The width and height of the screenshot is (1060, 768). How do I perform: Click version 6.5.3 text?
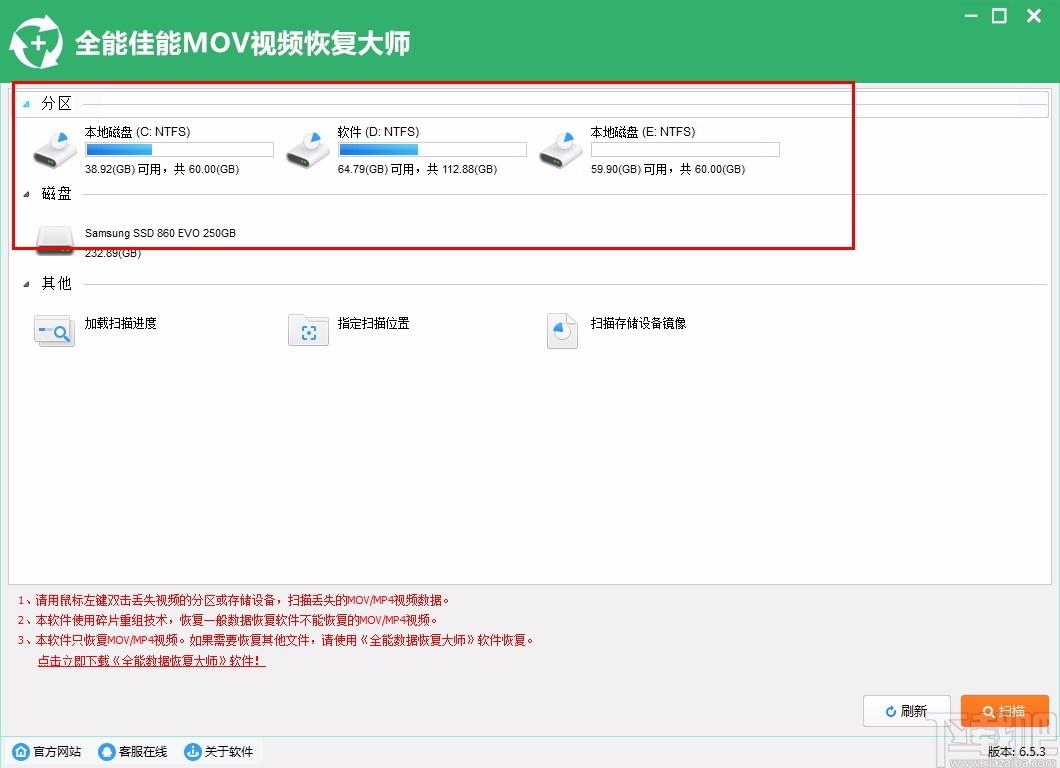[1017, 751]
